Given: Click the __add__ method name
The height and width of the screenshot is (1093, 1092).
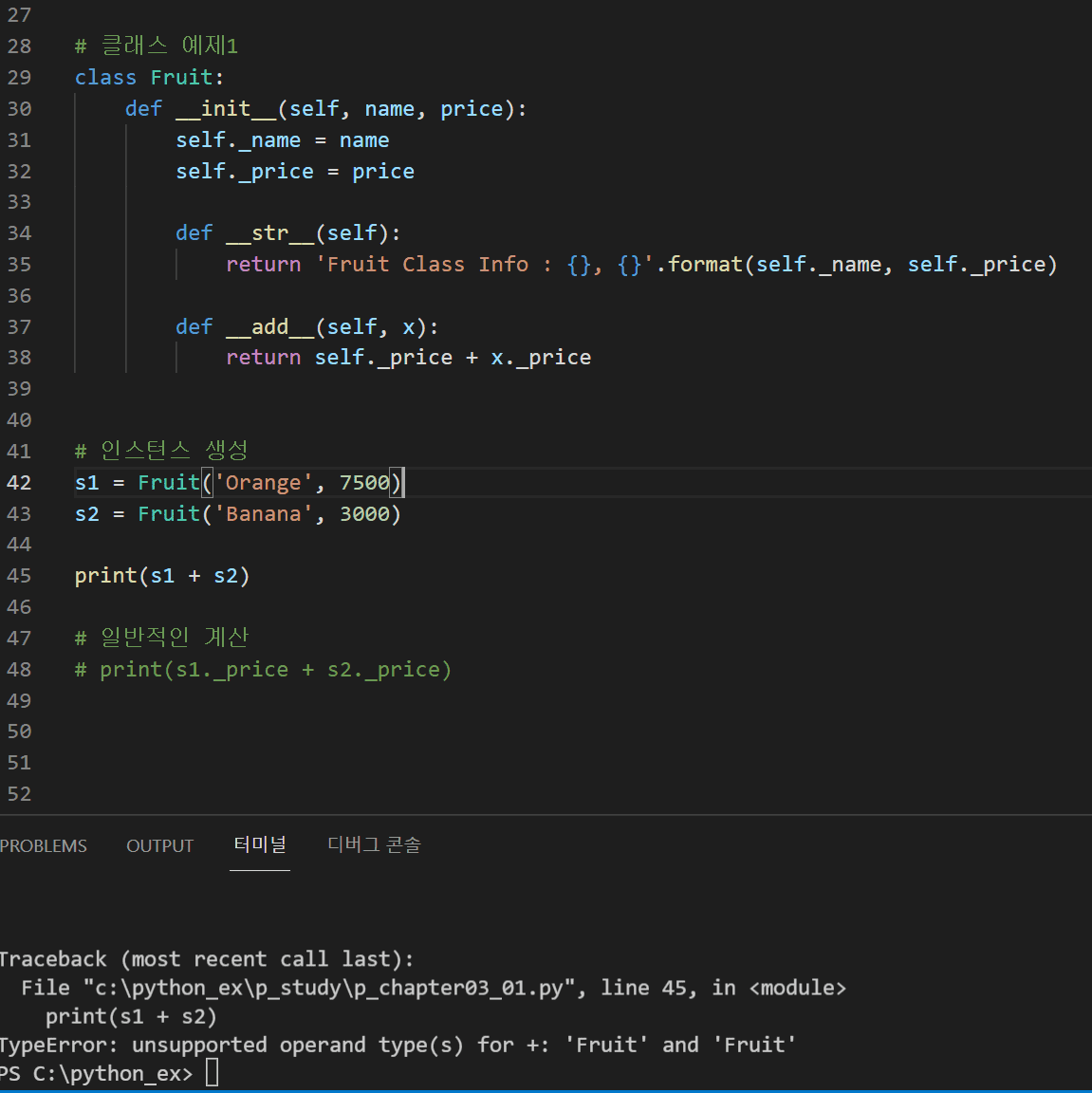Looking at the screenshot, I should click(269, 327).
